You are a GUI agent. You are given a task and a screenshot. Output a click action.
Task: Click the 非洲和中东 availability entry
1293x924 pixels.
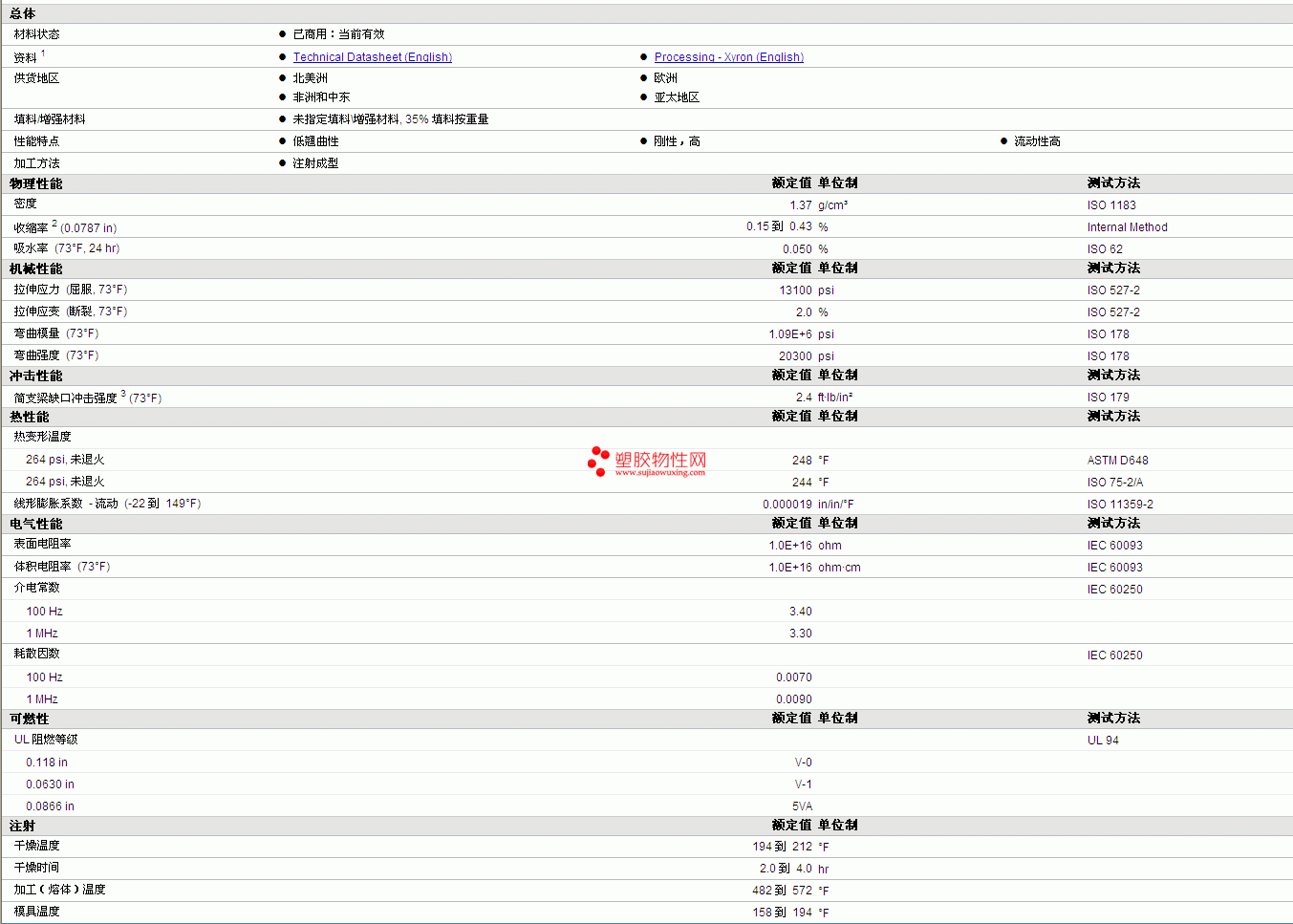[x=321, y=97]
